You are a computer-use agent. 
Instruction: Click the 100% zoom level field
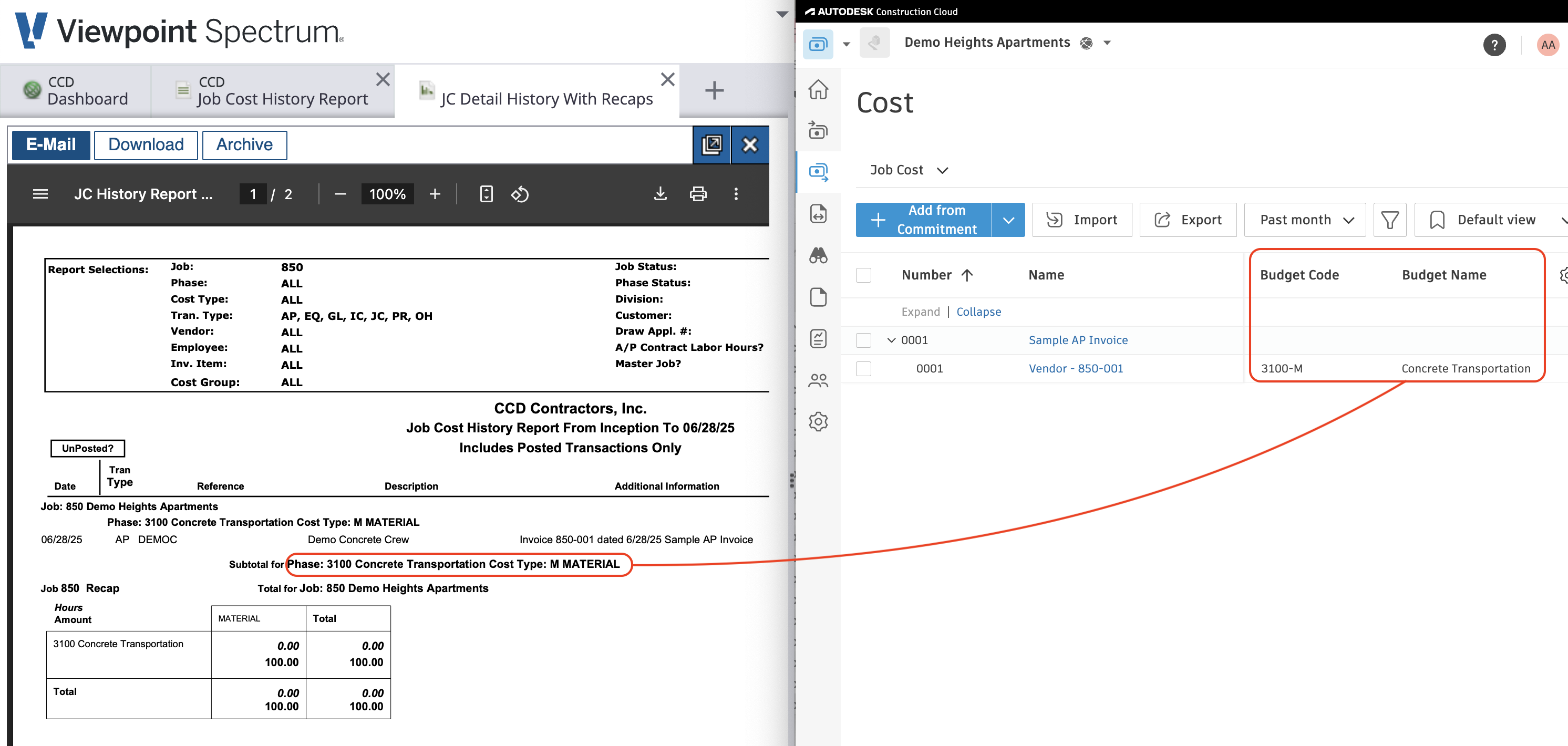[x=387, y=194]
